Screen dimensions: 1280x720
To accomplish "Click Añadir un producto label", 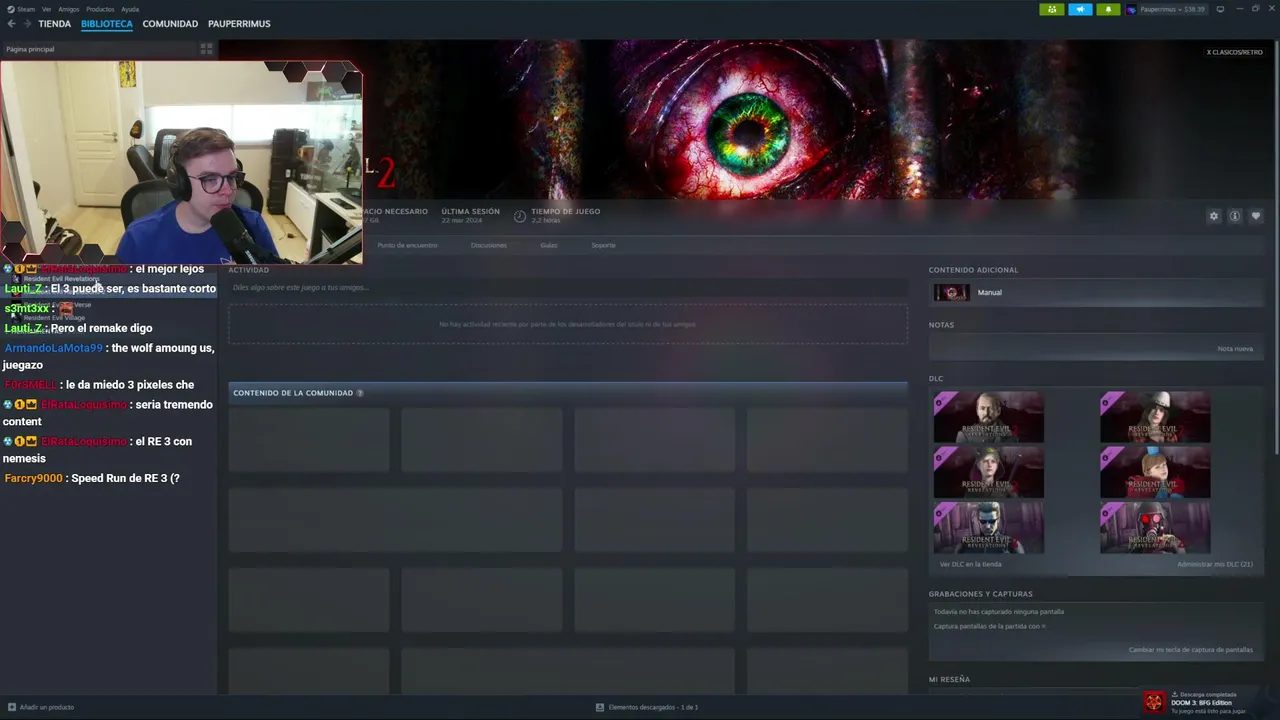I will click(x=47, y=707).
